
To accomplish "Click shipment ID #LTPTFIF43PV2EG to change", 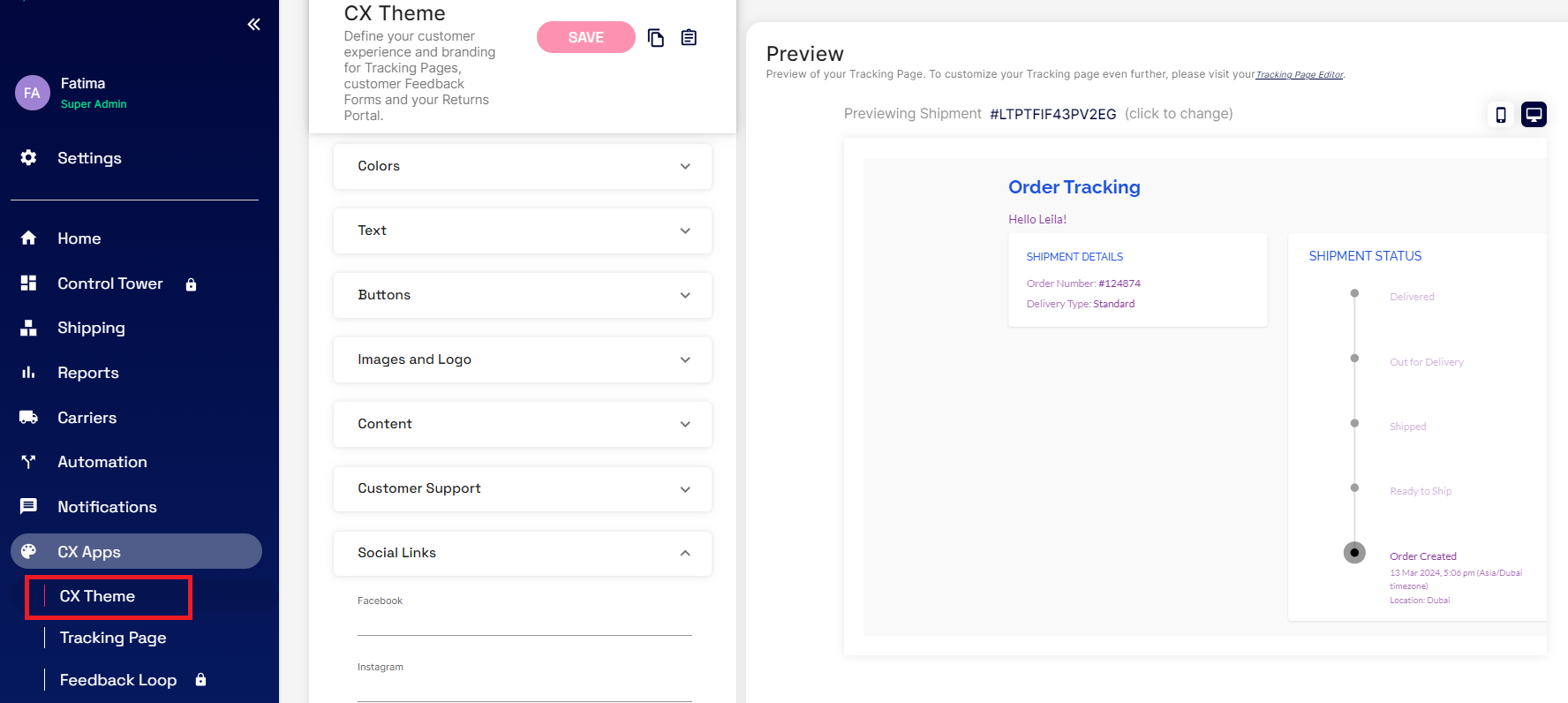I will pyautogui.click(x=1052, y=114).
